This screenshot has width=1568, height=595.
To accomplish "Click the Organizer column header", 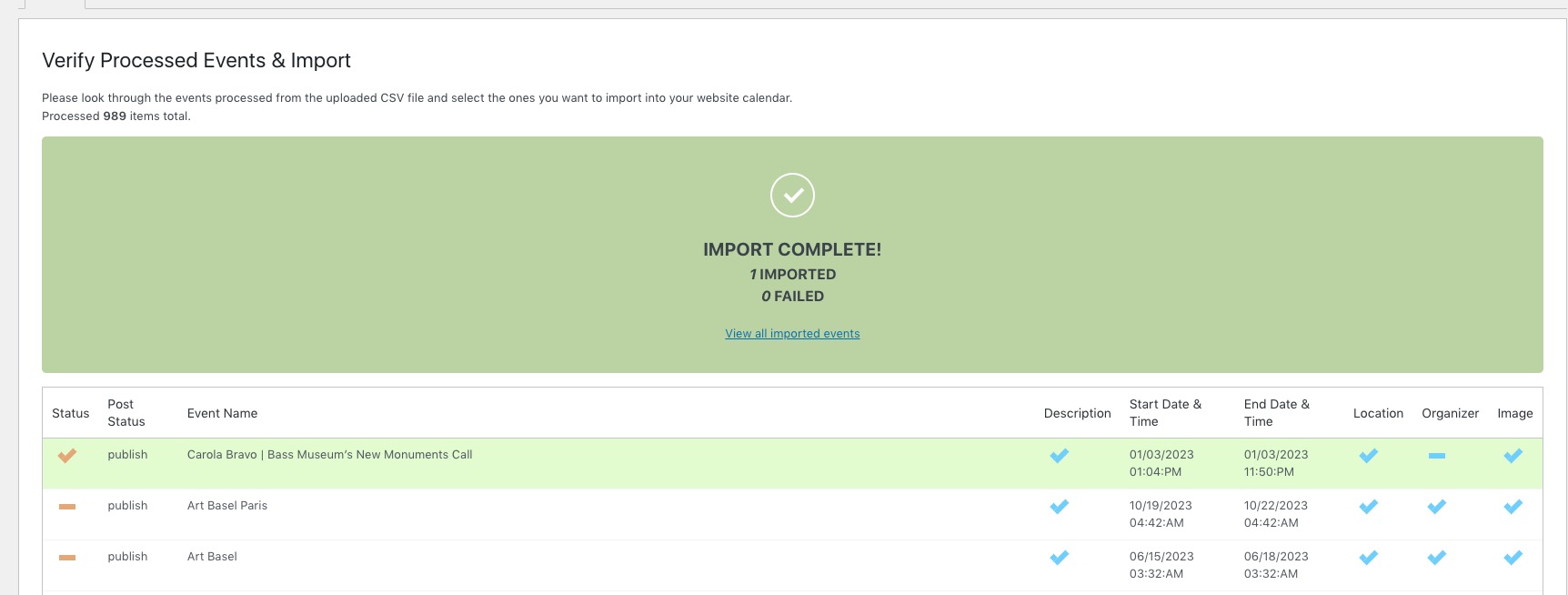I will point(1450,413).
